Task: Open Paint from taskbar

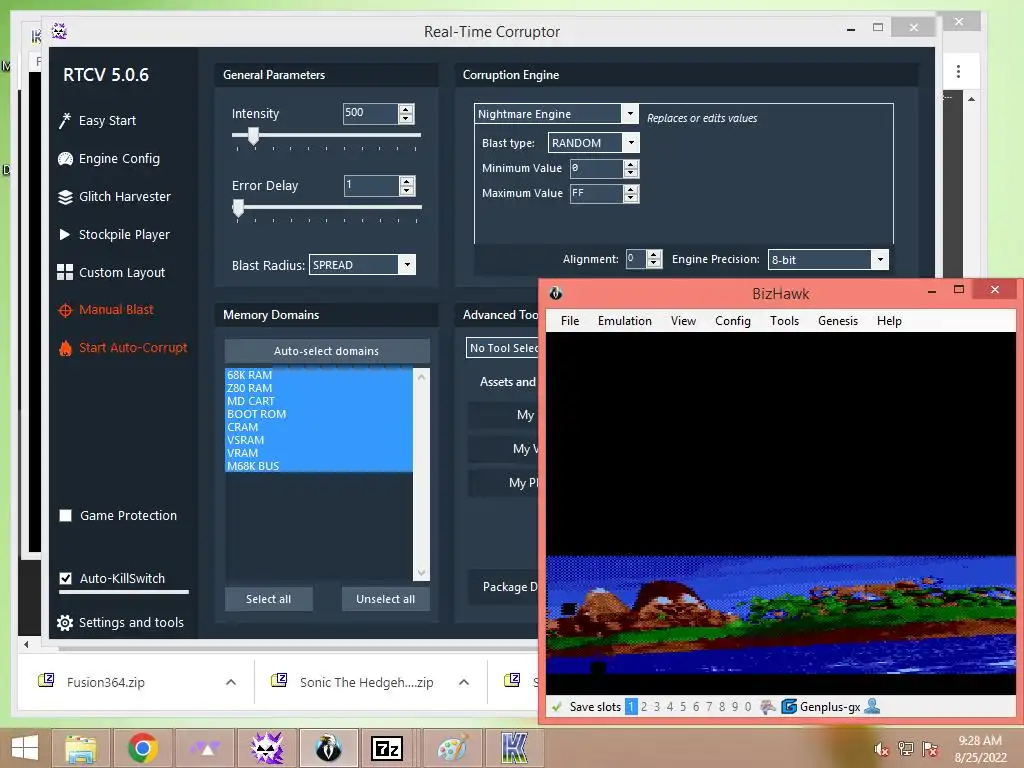Action: click(453, 748)
